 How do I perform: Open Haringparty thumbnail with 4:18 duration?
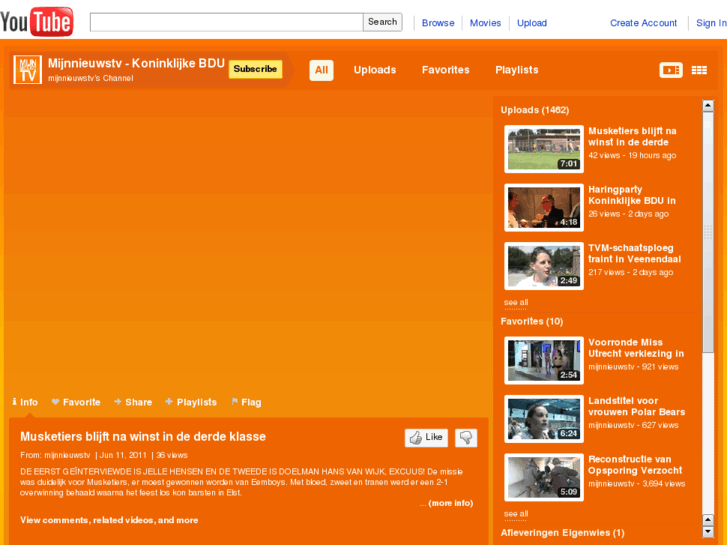(x=544, y=207)
